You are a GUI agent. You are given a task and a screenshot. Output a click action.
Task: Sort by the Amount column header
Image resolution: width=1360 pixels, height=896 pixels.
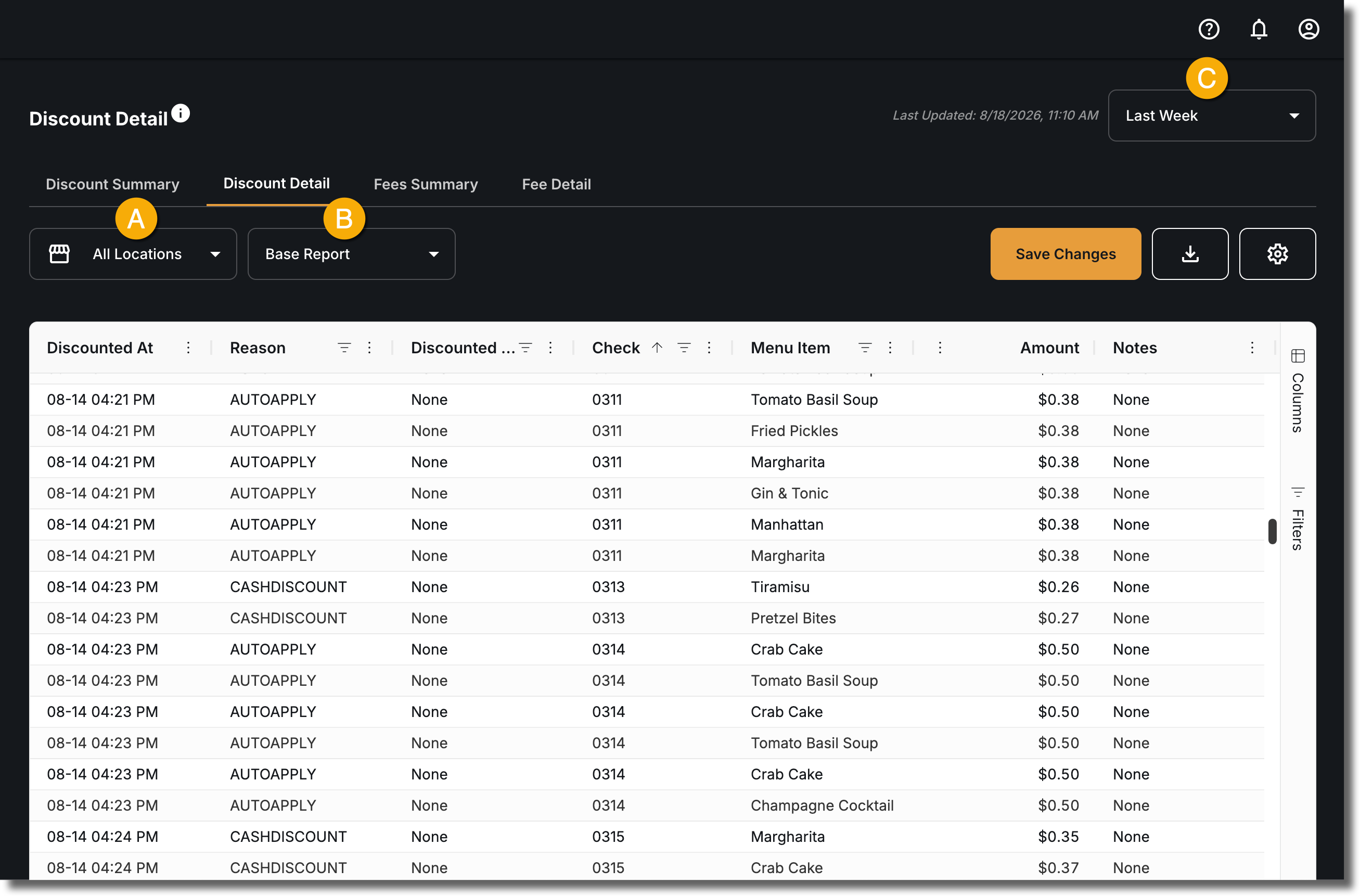click(1050, 348)
